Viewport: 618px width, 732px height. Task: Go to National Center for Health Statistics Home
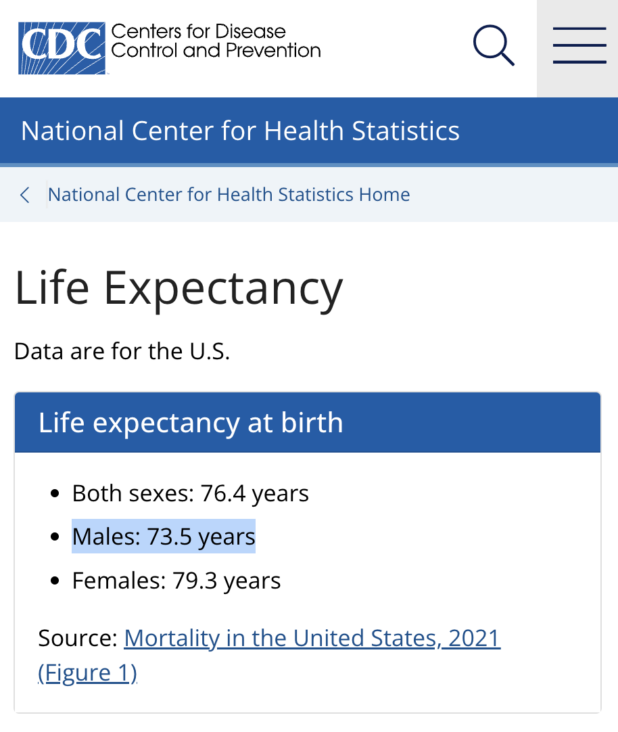coord(229,195)
